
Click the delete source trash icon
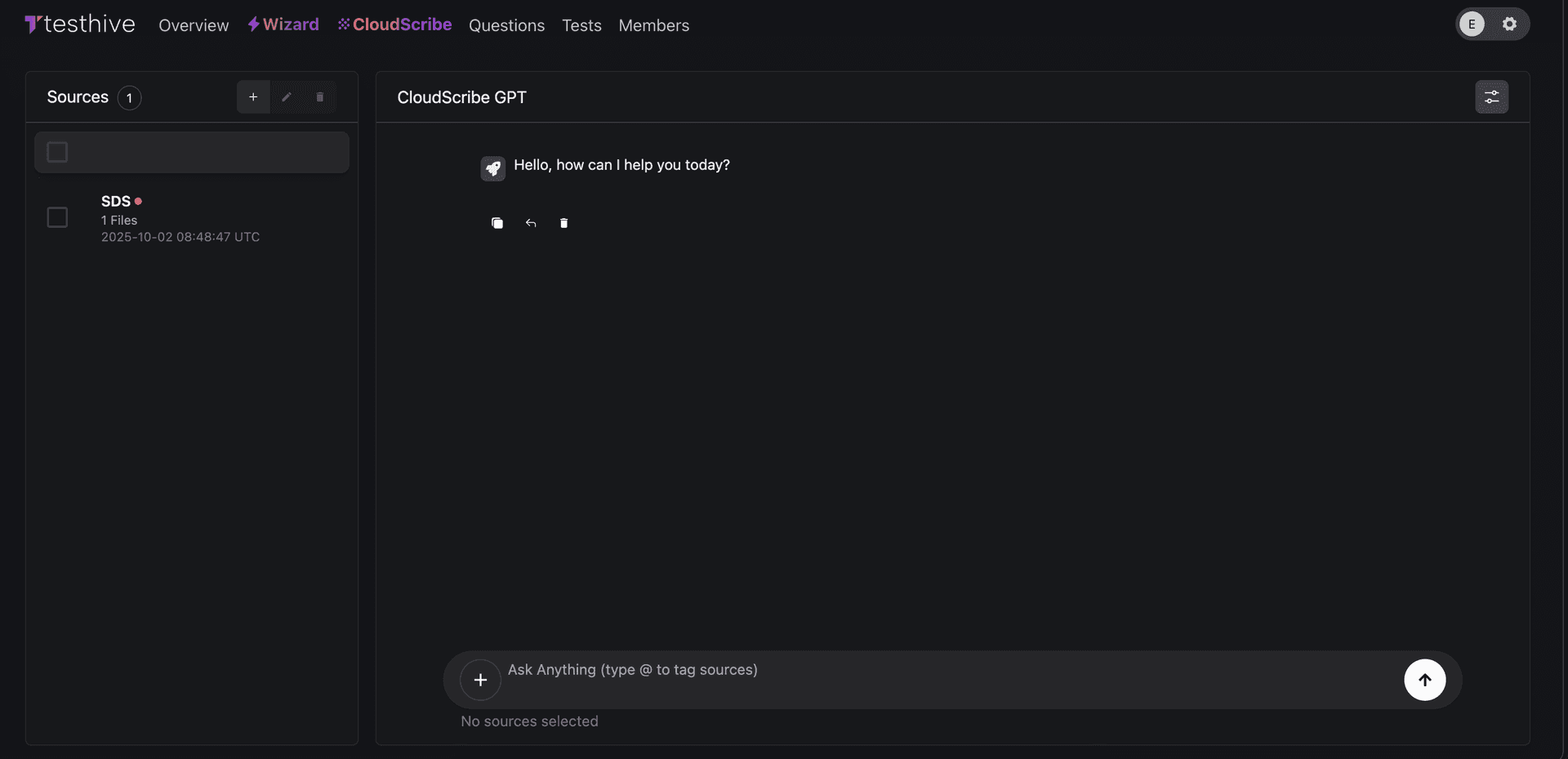tap(320, 97)
